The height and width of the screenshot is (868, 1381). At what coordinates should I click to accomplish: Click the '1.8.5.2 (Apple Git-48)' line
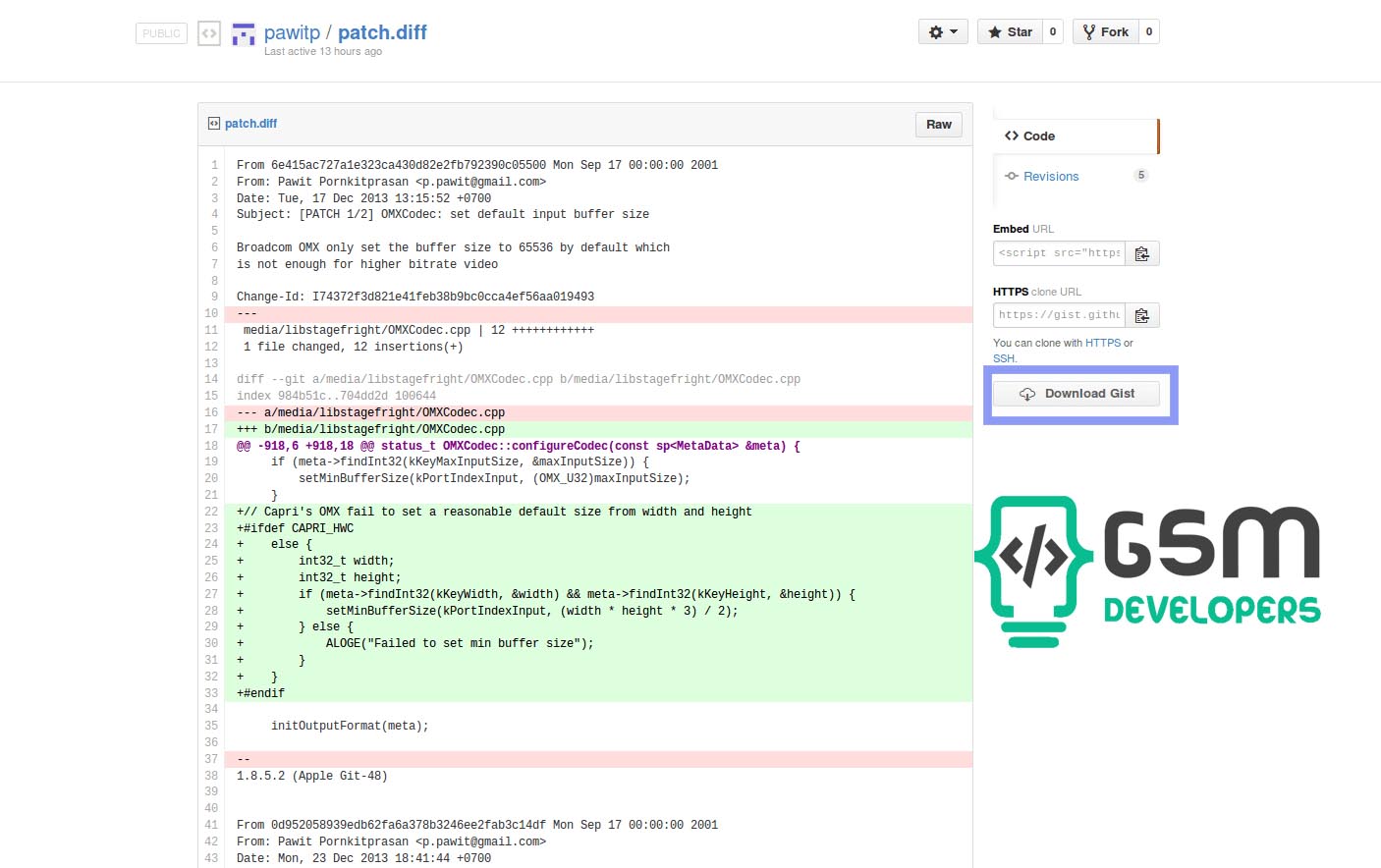(312, 776)
